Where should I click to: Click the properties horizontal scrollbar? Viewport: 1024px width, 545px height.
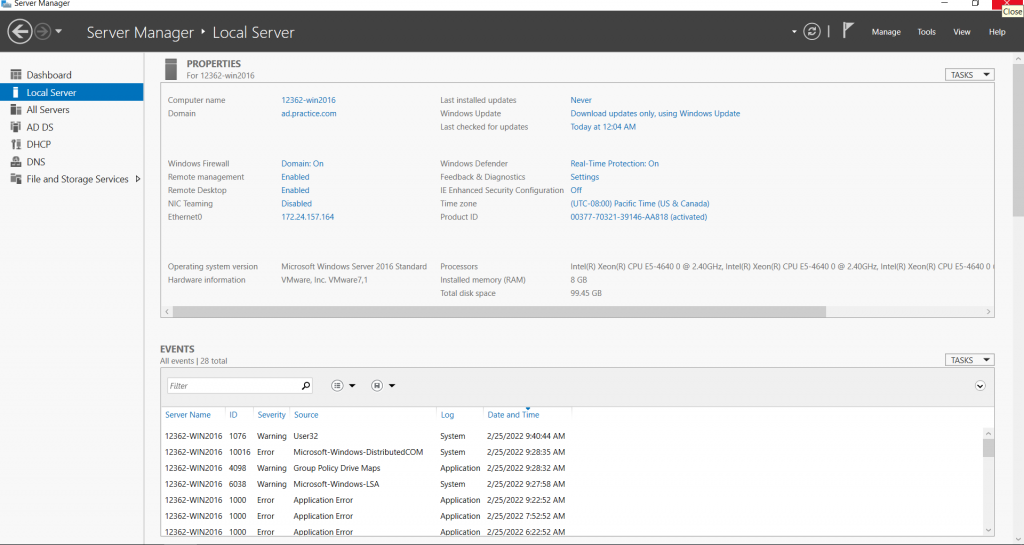coord(500,312)
